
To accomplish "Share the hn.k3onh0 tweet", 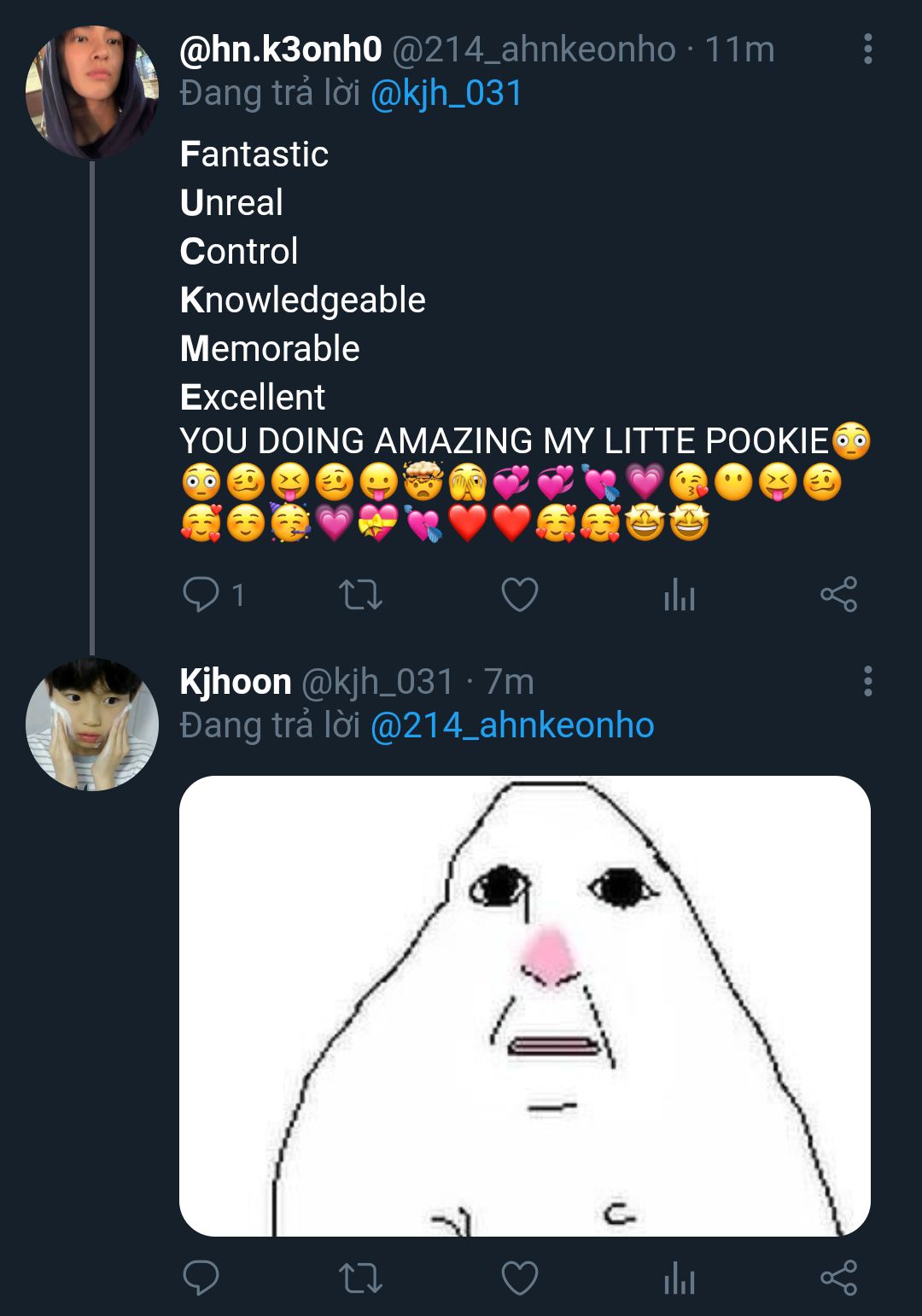I will (x=838, y=595).
